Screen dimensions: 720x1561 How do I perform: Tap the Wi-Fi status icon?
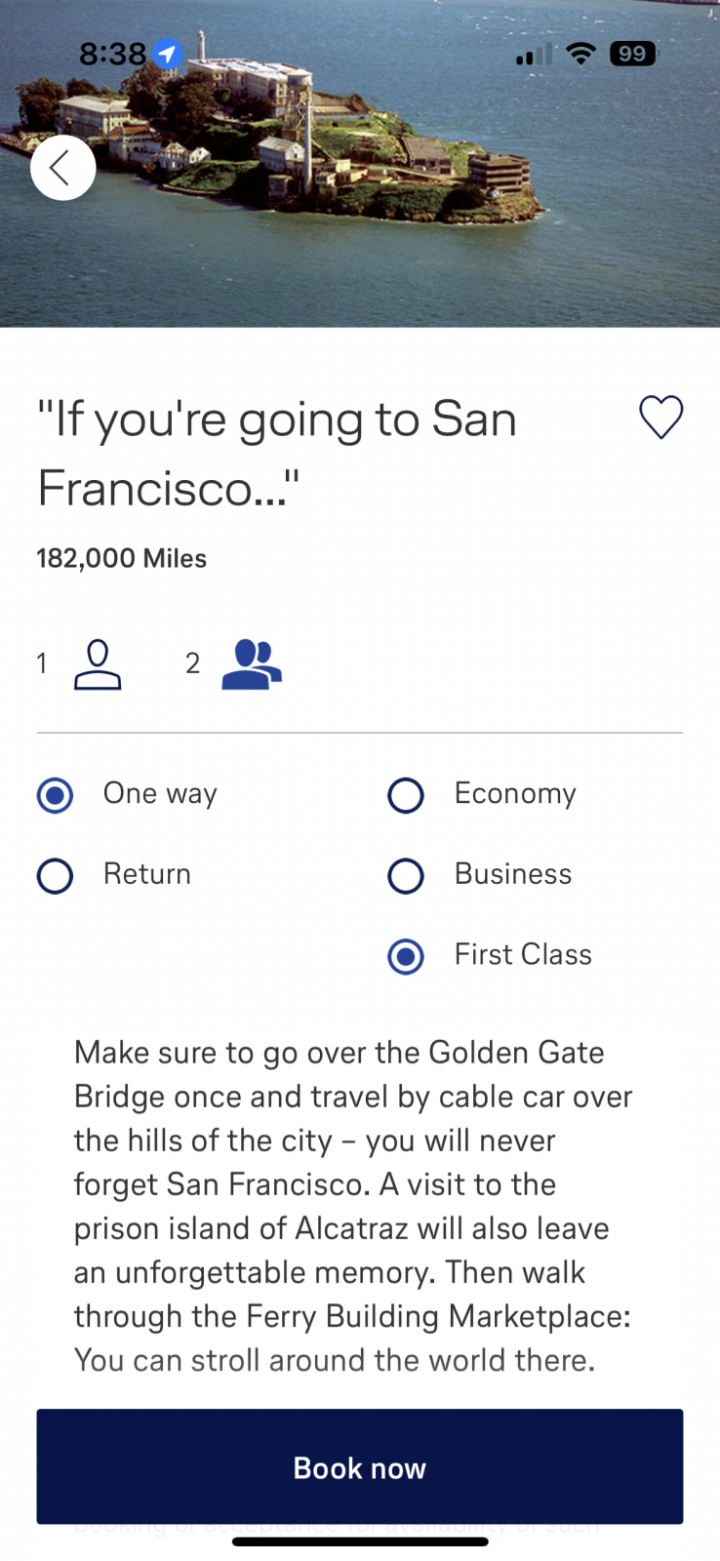pos(579,54)
